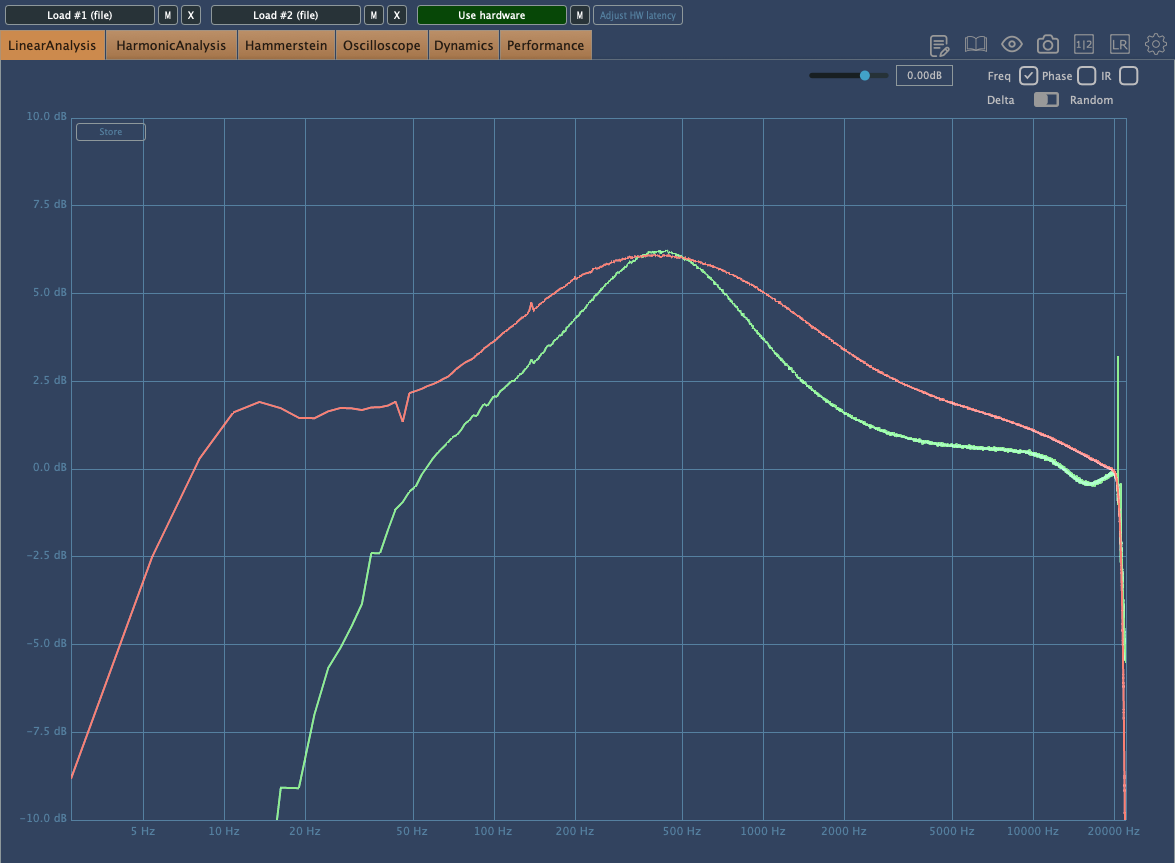Viewport: 1175px width, 863px height.
Task: Click the 0.00dB value field
Action: click(924, 75)
